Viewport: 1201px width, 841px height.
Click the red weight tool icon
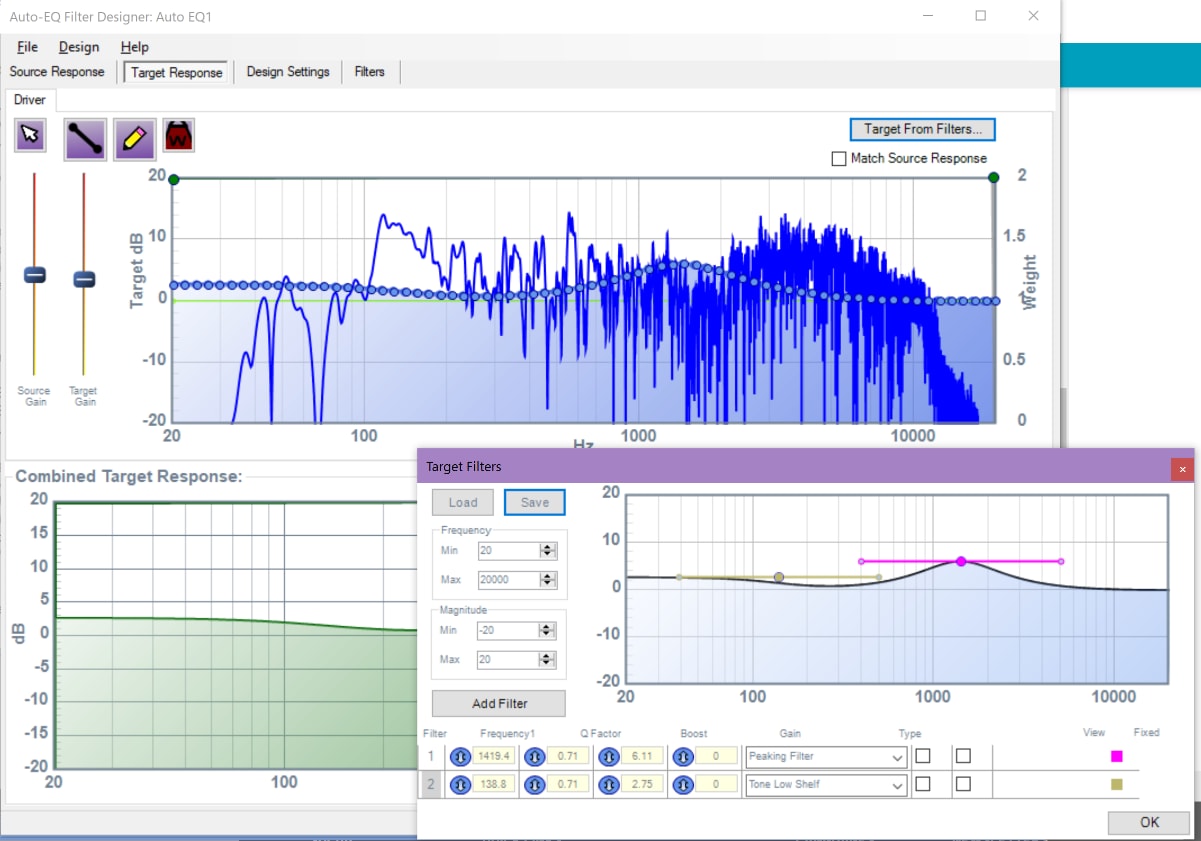[179, 135]
